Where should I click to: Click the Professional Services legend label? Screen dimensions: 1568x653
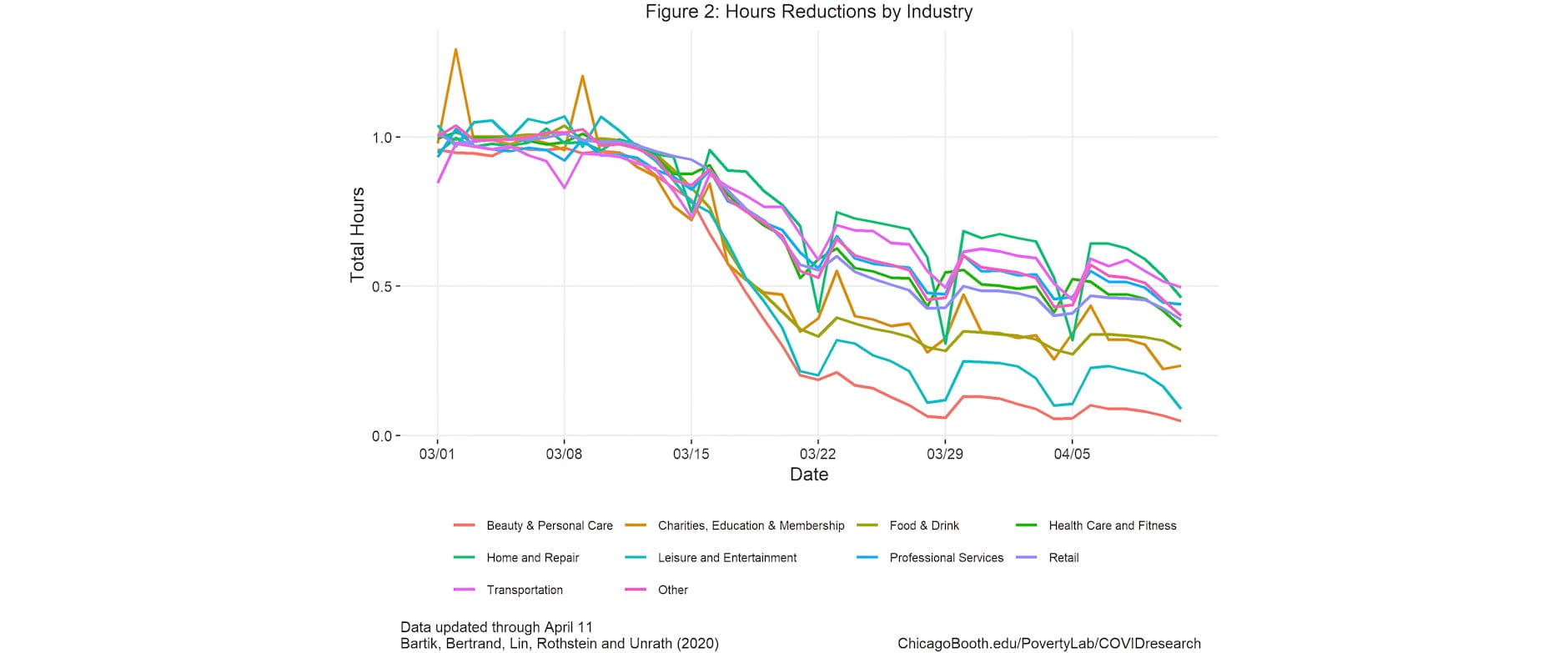946,558
